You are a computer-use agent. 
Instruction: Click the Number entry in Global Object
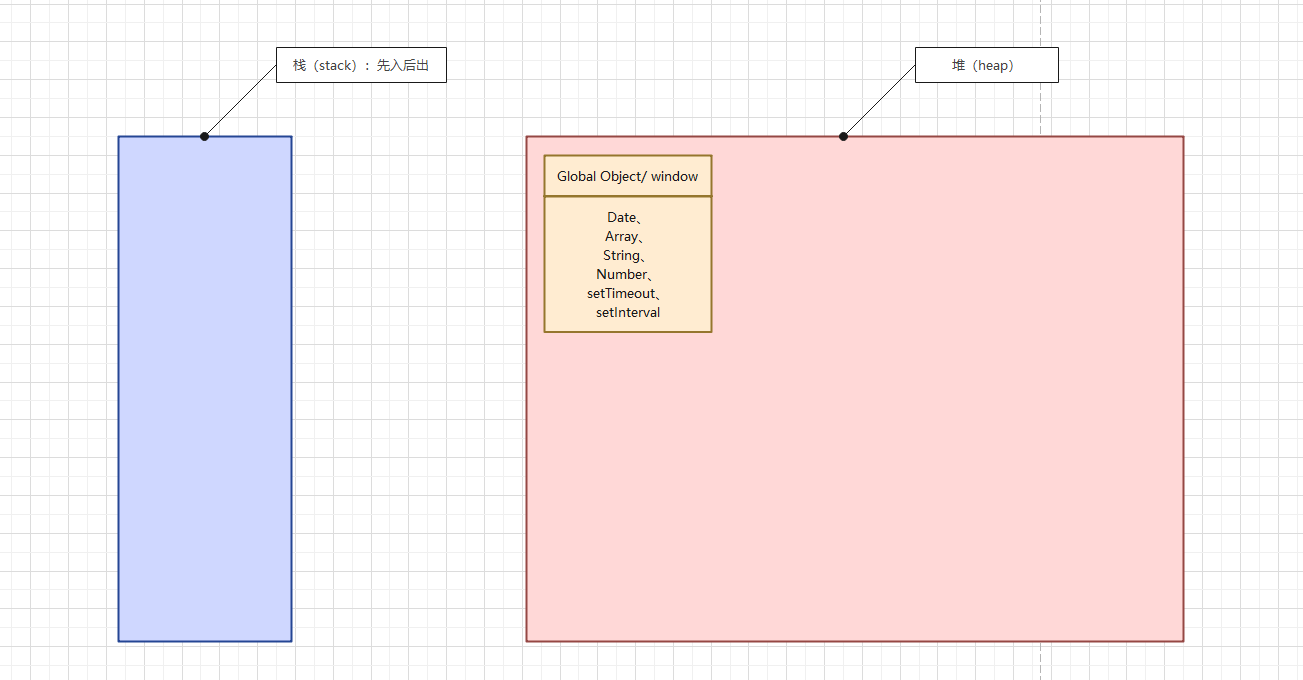(622, 274)
